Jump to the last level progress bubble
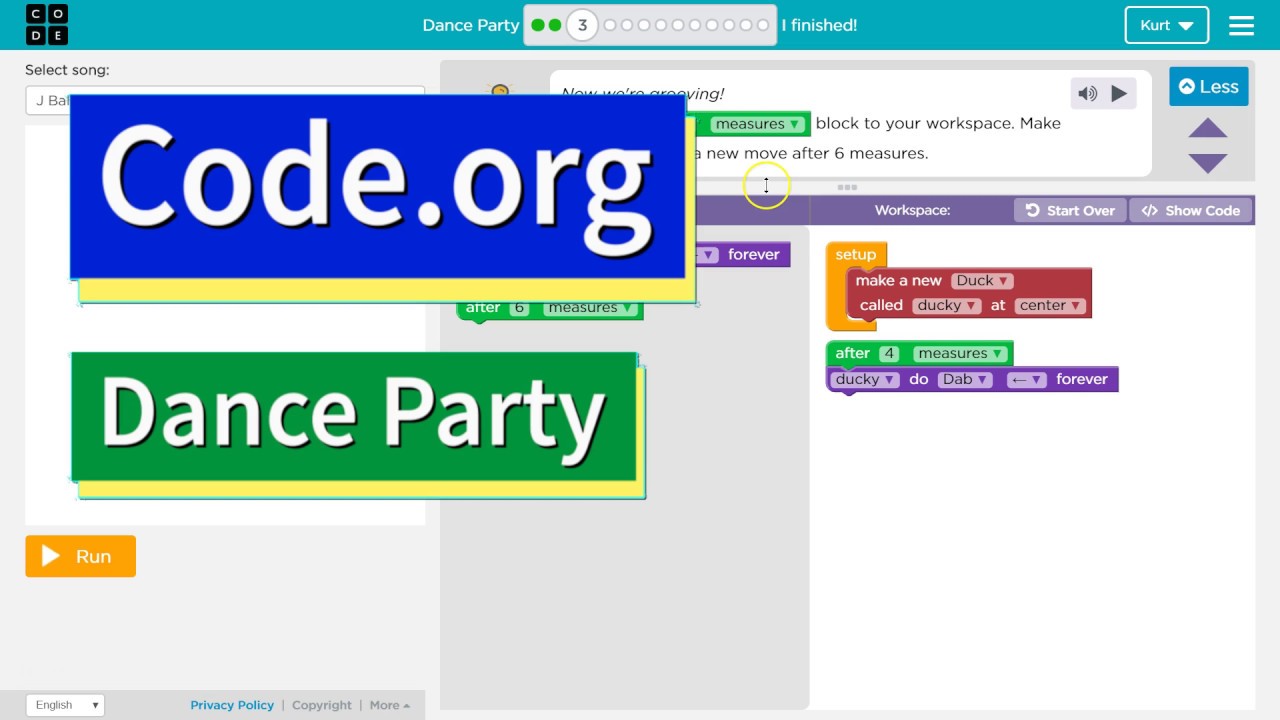This screenshot has width=1280, height=720. click(763, 25)
